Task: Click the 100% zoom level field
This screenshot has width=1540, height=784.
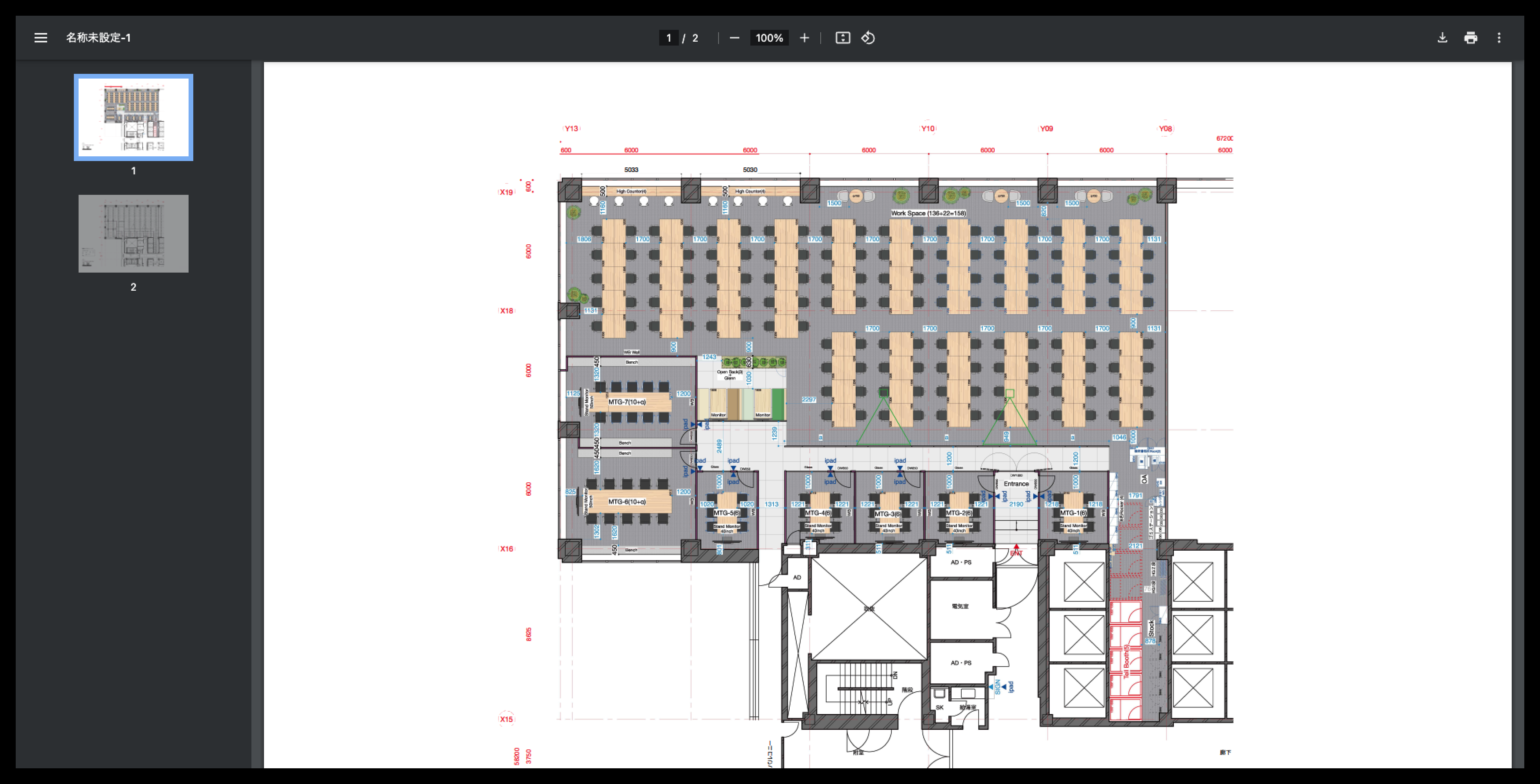Action: pyautogui.click(x=769, y=38)
